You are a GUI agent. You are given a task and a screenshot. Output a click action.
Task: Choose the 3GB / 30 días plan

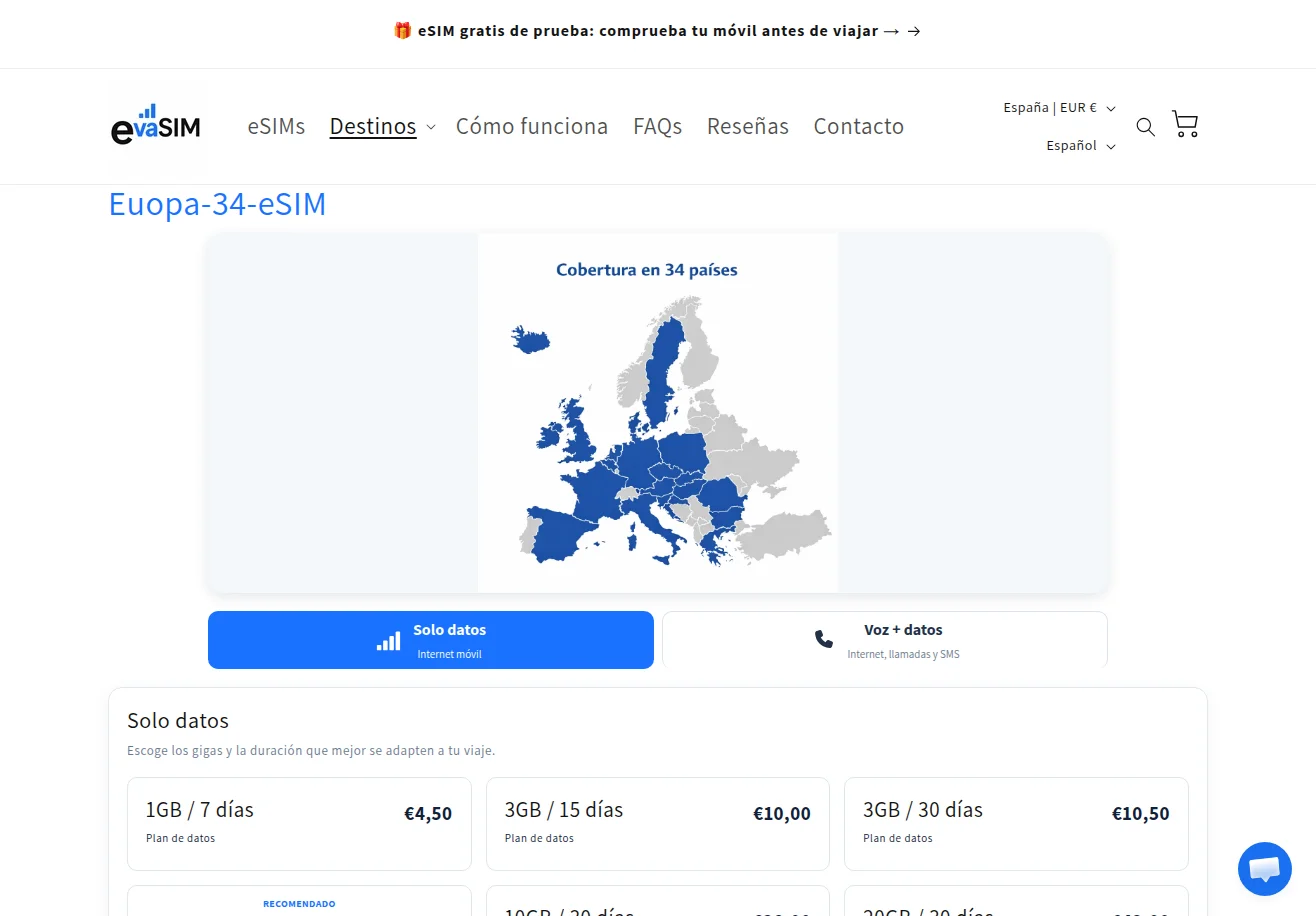(1016, 824)
